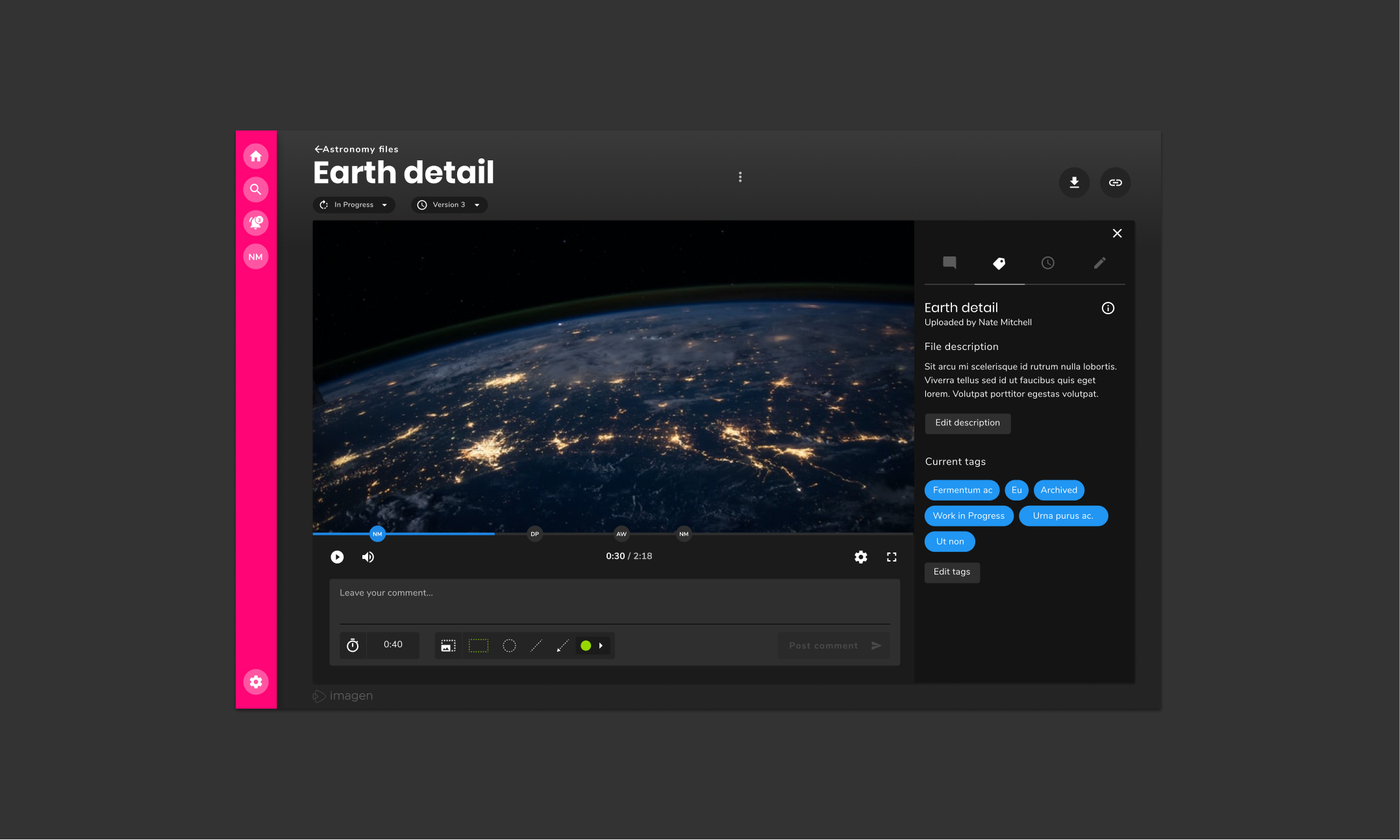Open the In Progress status dropdown
Screen dimensions: 1400x840
[x=354, y=204]
